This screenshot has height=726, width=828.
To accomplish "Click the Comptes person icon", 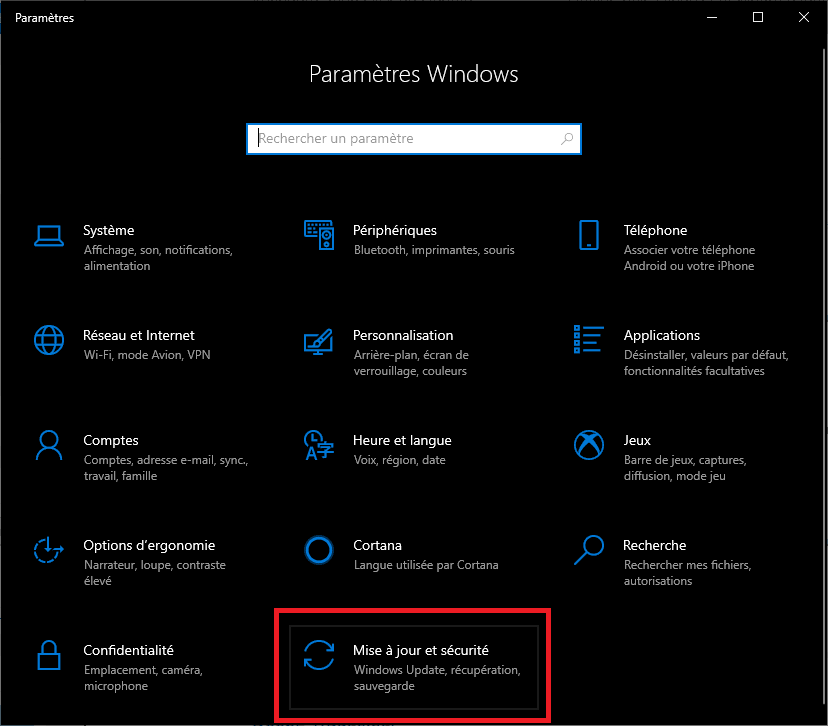I will point(48,446).
